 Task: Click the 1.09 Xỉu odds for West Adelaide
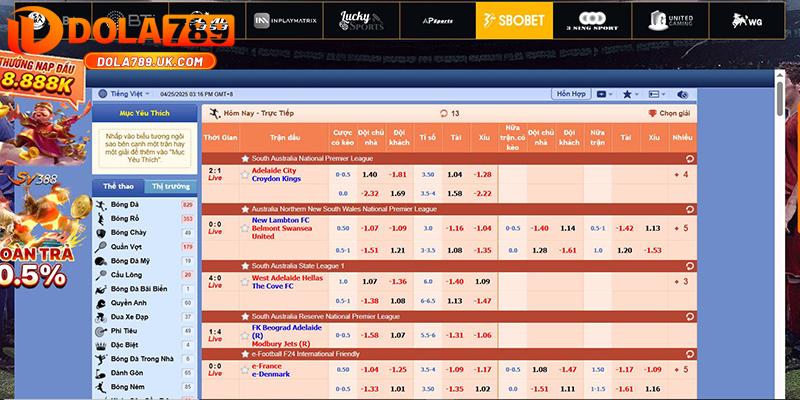coord(482,282)
